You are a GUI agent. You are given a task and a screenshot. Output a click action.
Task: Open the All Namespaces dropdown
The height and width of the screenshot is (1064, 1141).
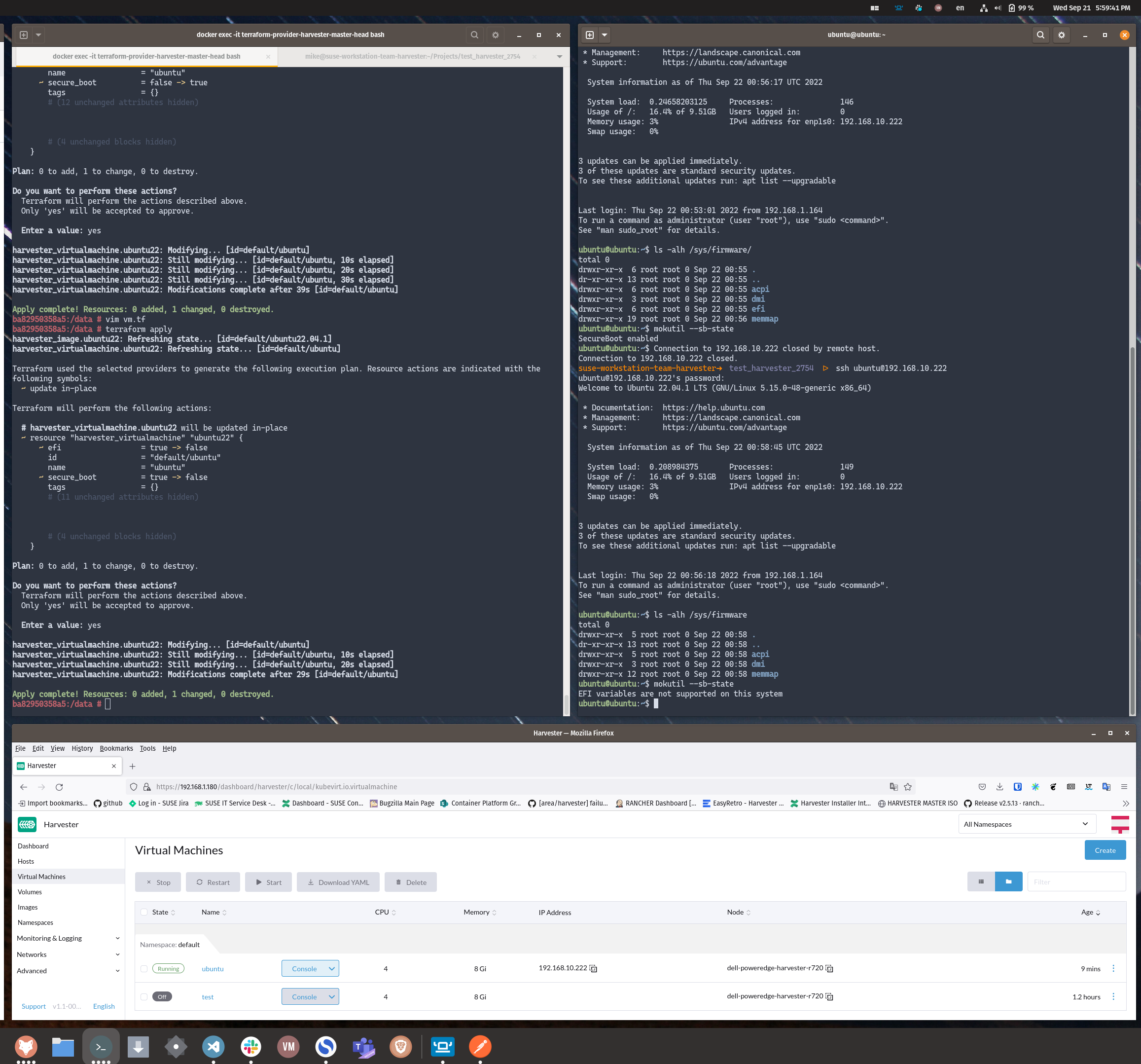point(1027,824)
